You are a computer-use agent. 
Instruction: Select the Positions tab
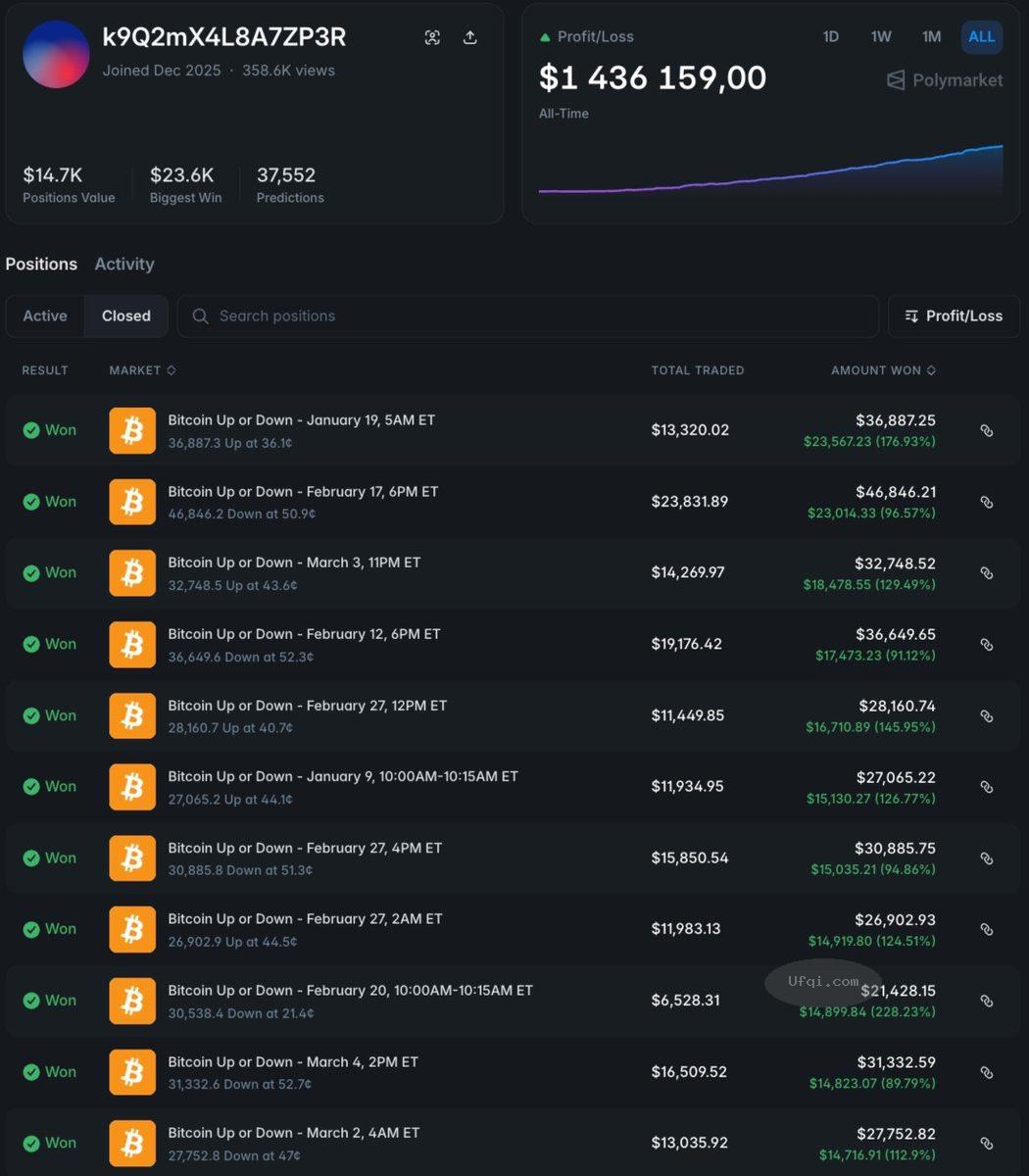point(41,264)
